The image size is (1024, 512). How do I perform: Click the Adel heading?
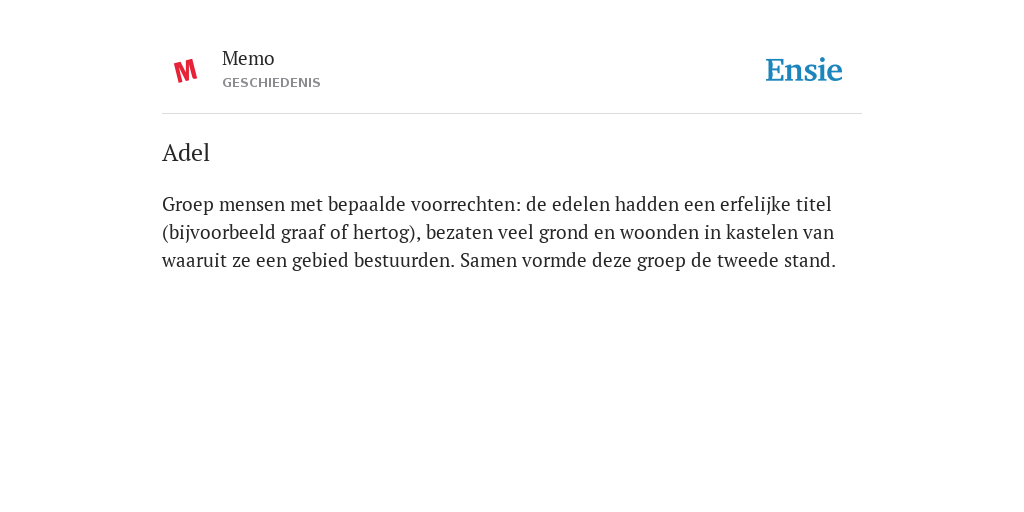(186, 153)
